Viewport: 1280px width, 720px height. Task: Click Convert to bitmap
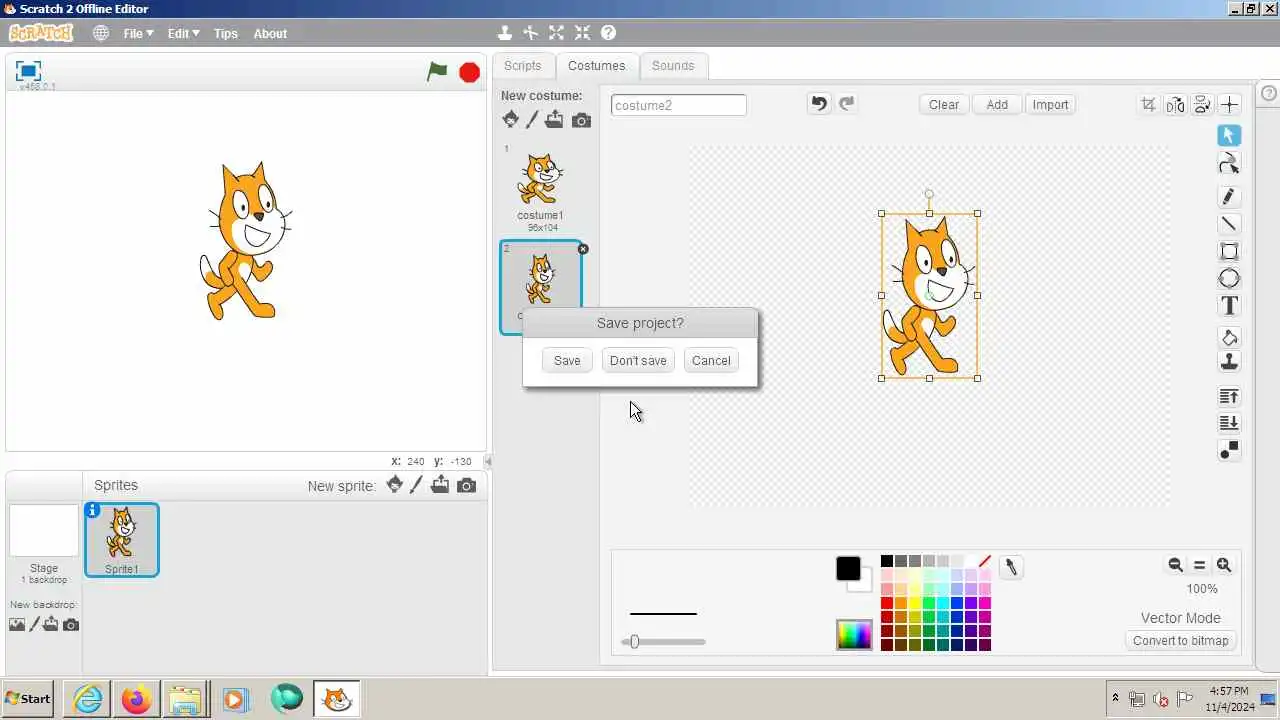1181,641
